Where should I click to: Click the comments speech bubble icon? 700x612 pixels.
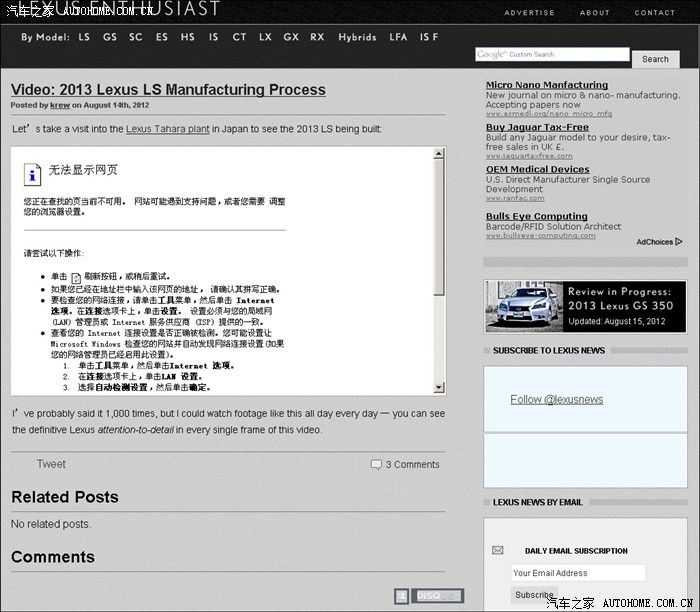376,464
